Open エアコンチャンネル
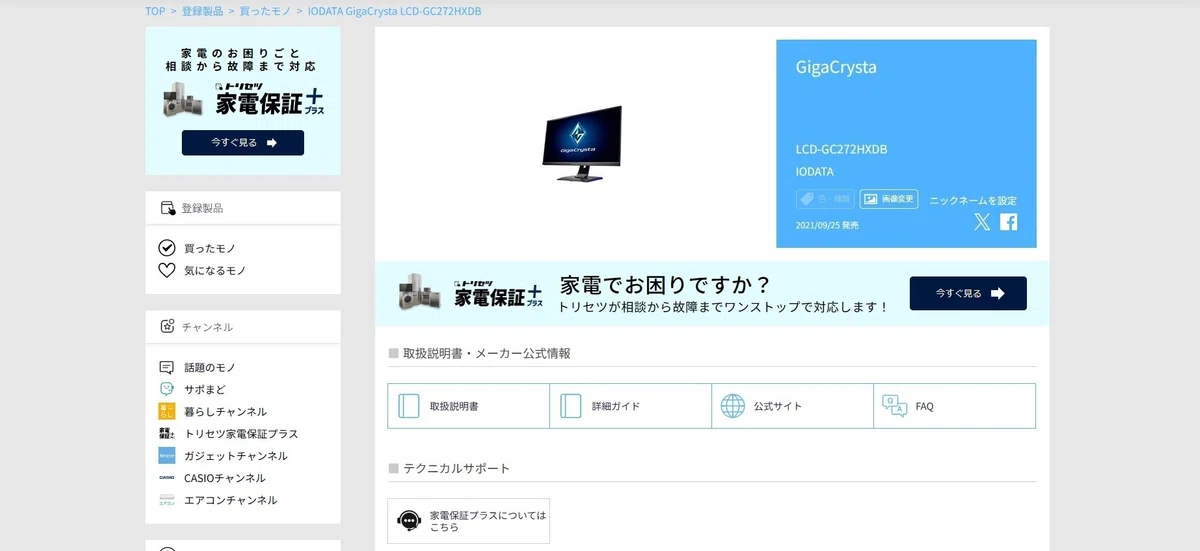This screenshot has height=551, width=1200. point(218,499)
